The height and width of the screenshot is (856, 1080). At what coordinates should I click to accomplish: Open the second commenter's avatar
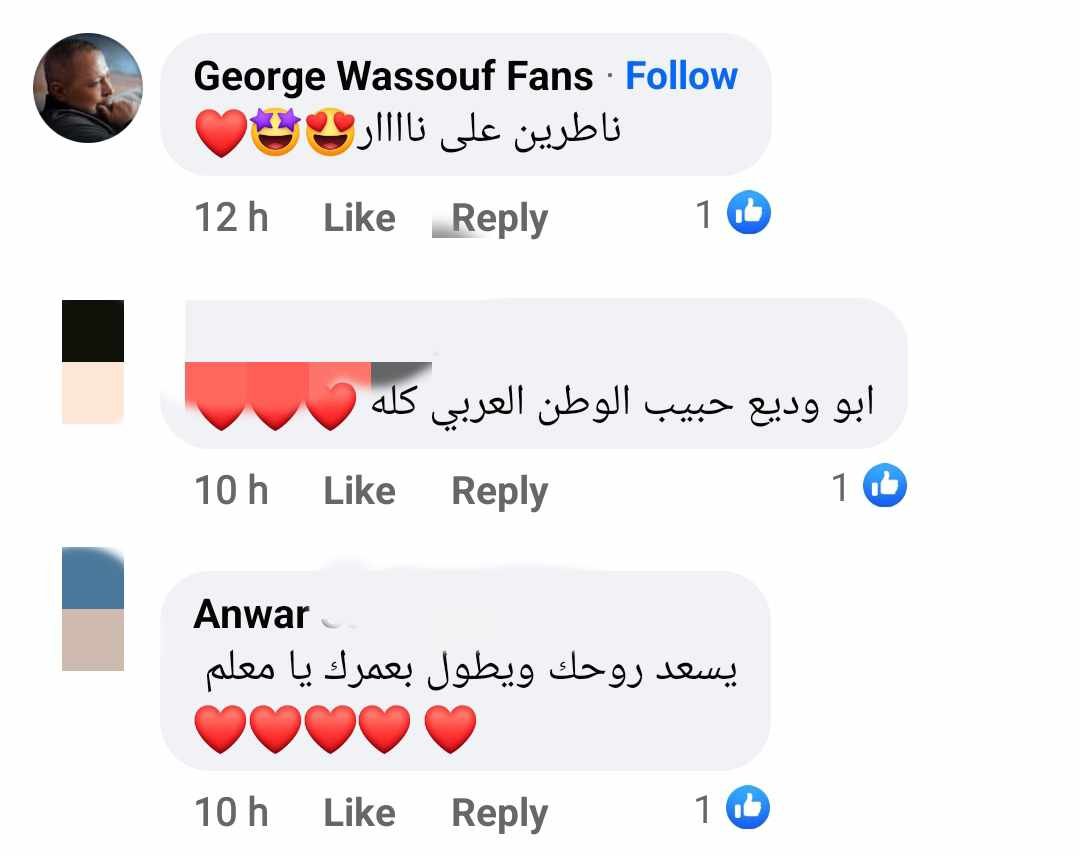tap(93, 362)
